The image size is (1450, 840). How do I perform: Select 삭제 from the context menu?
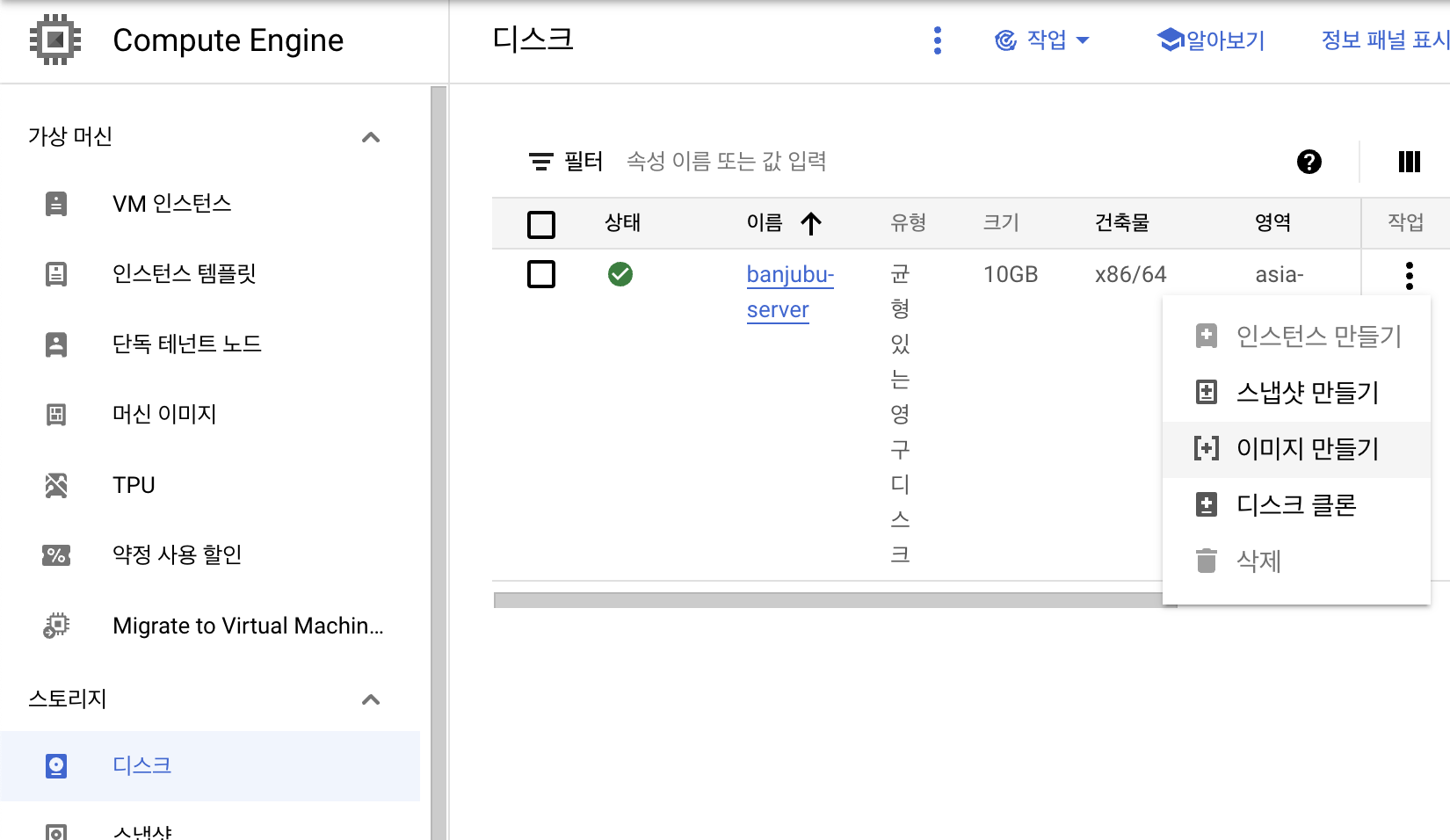click(x=1297, y=561)
